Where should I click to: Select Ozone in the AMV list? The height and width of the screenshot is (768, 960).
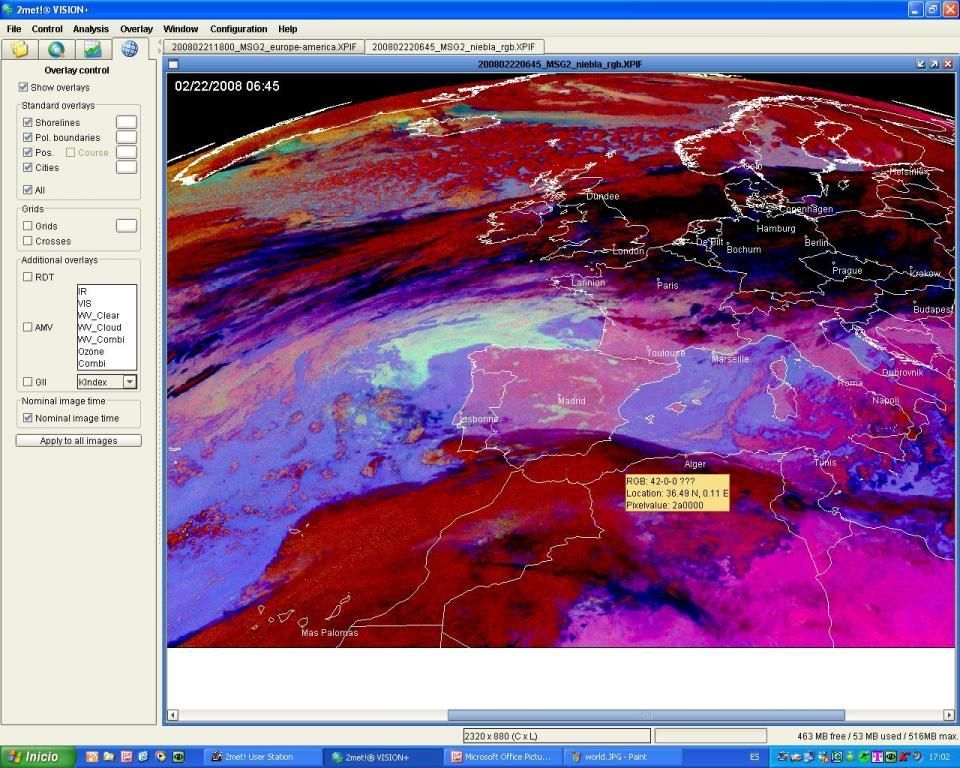(x=107, y=352)
